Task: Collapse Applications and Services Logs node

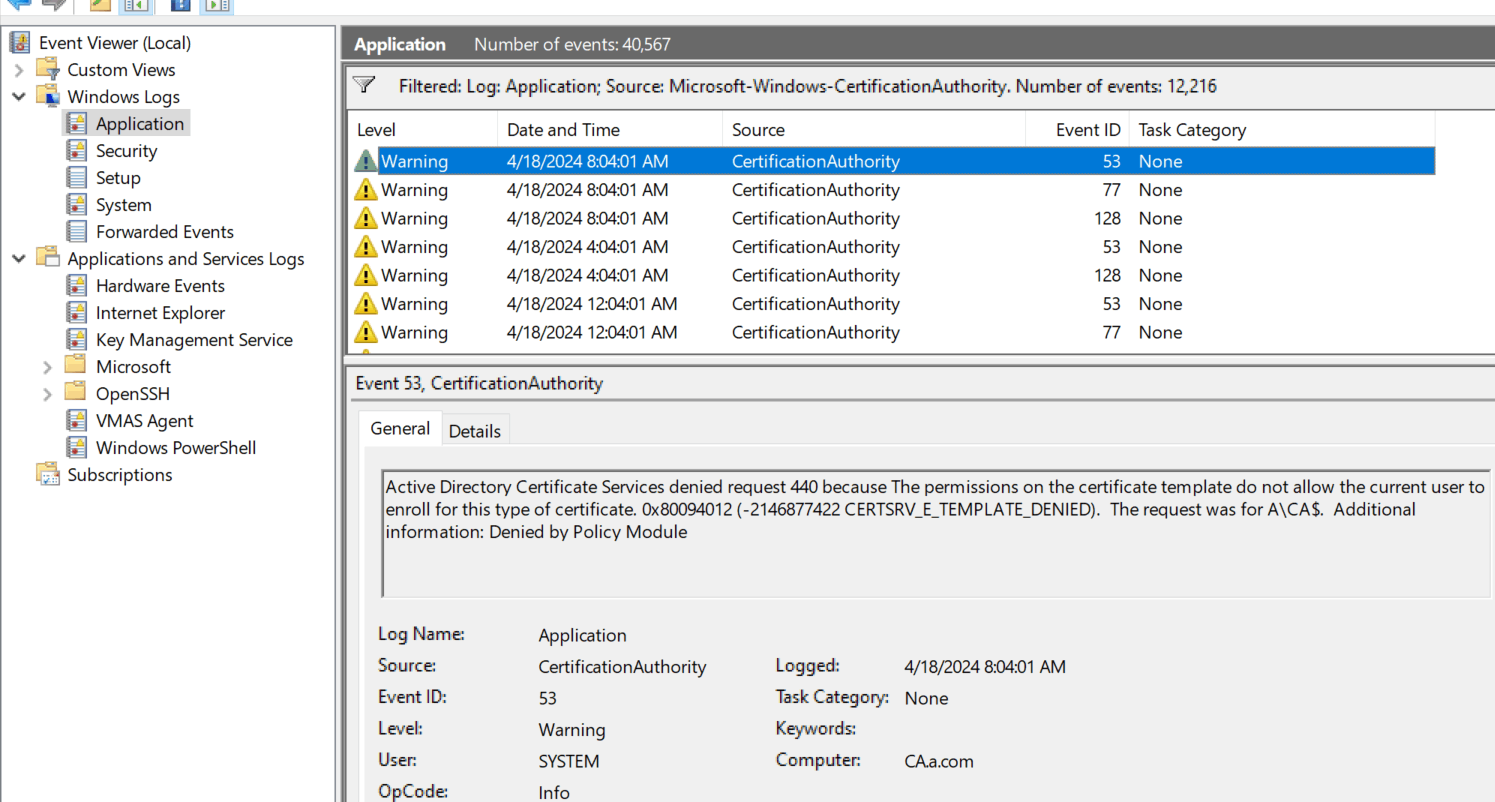Action: (19, 259)
